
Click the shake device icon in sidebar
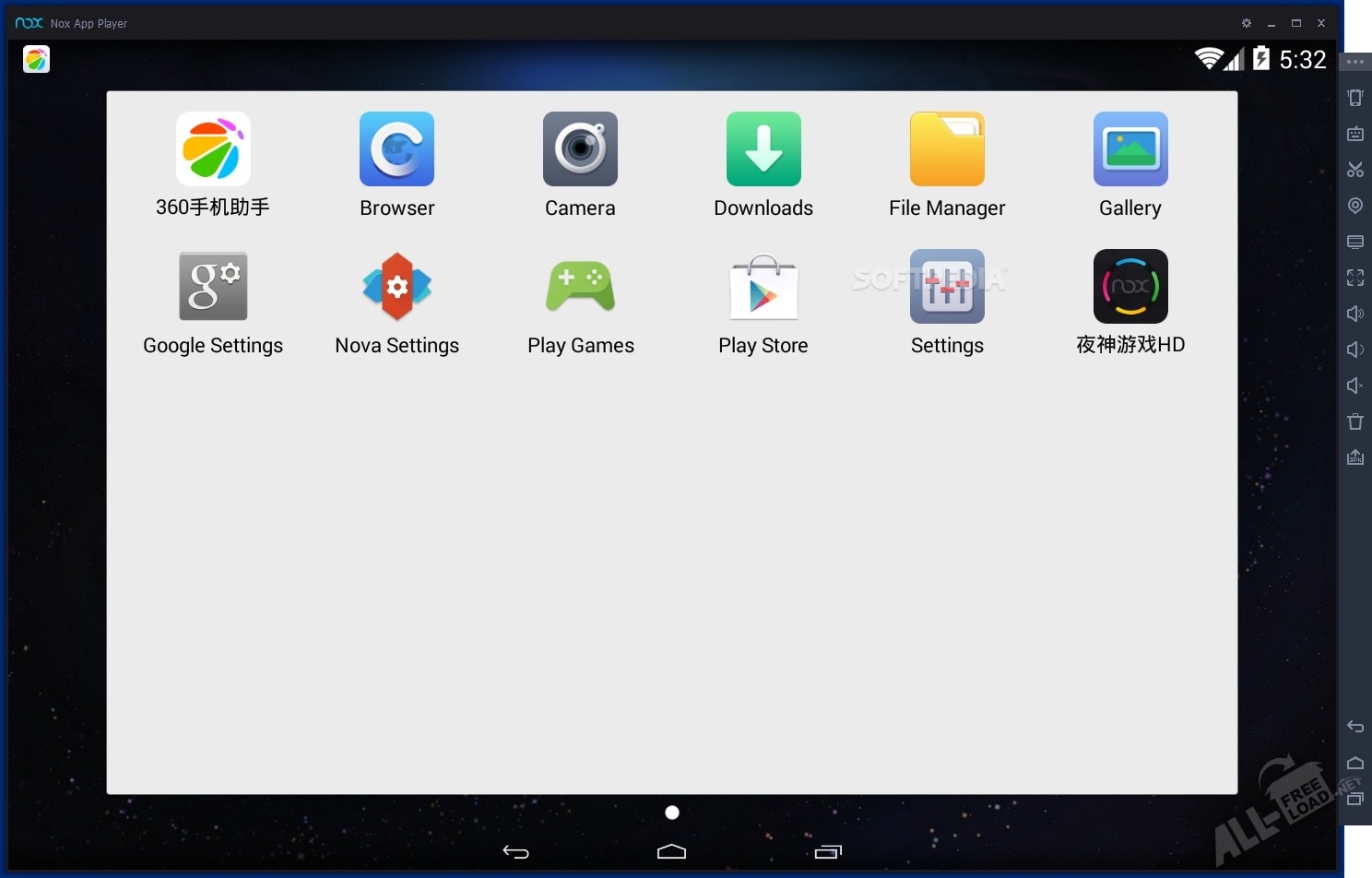tap(1355, 98)
